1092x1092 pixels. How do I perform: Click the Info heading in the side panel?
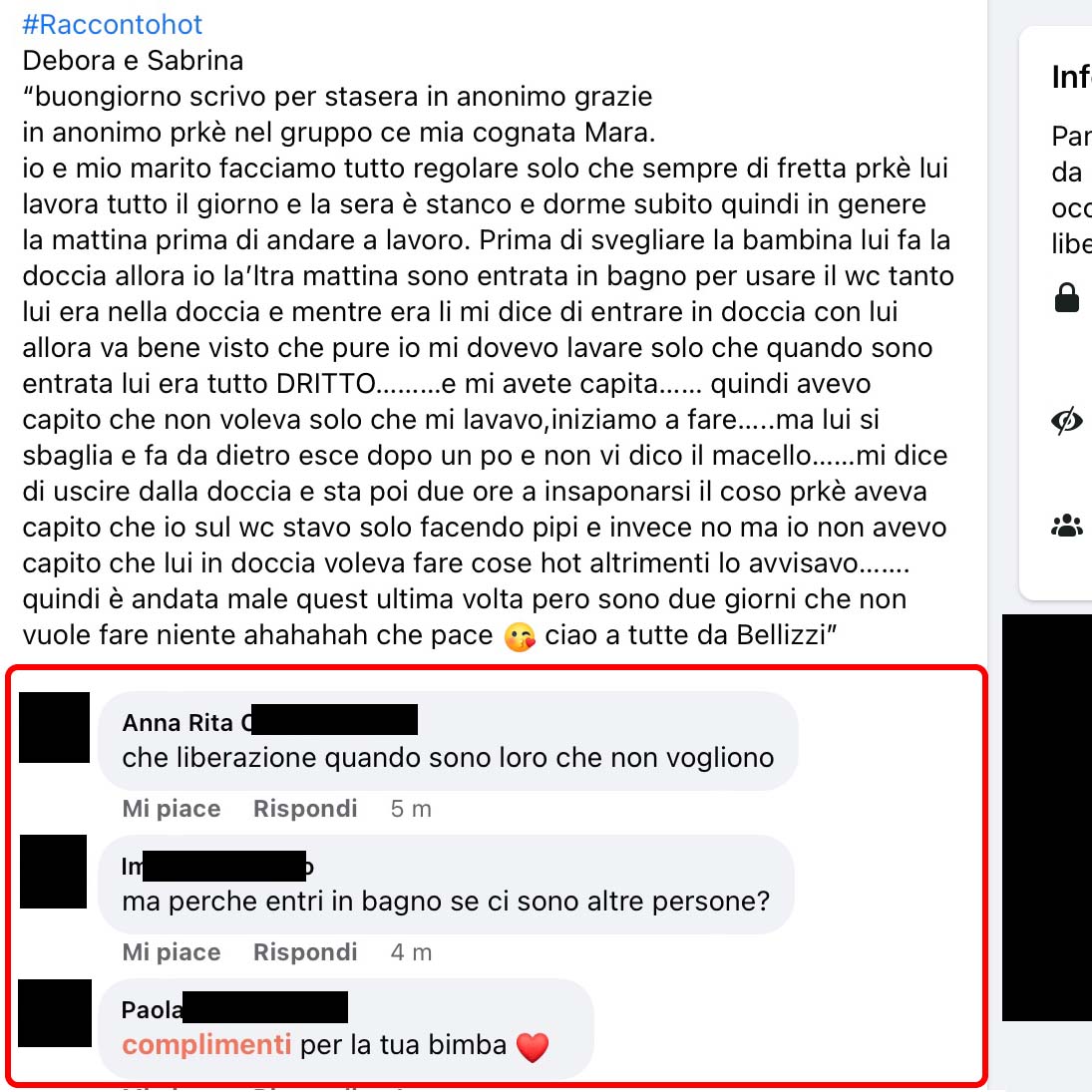click(1071, 77)
